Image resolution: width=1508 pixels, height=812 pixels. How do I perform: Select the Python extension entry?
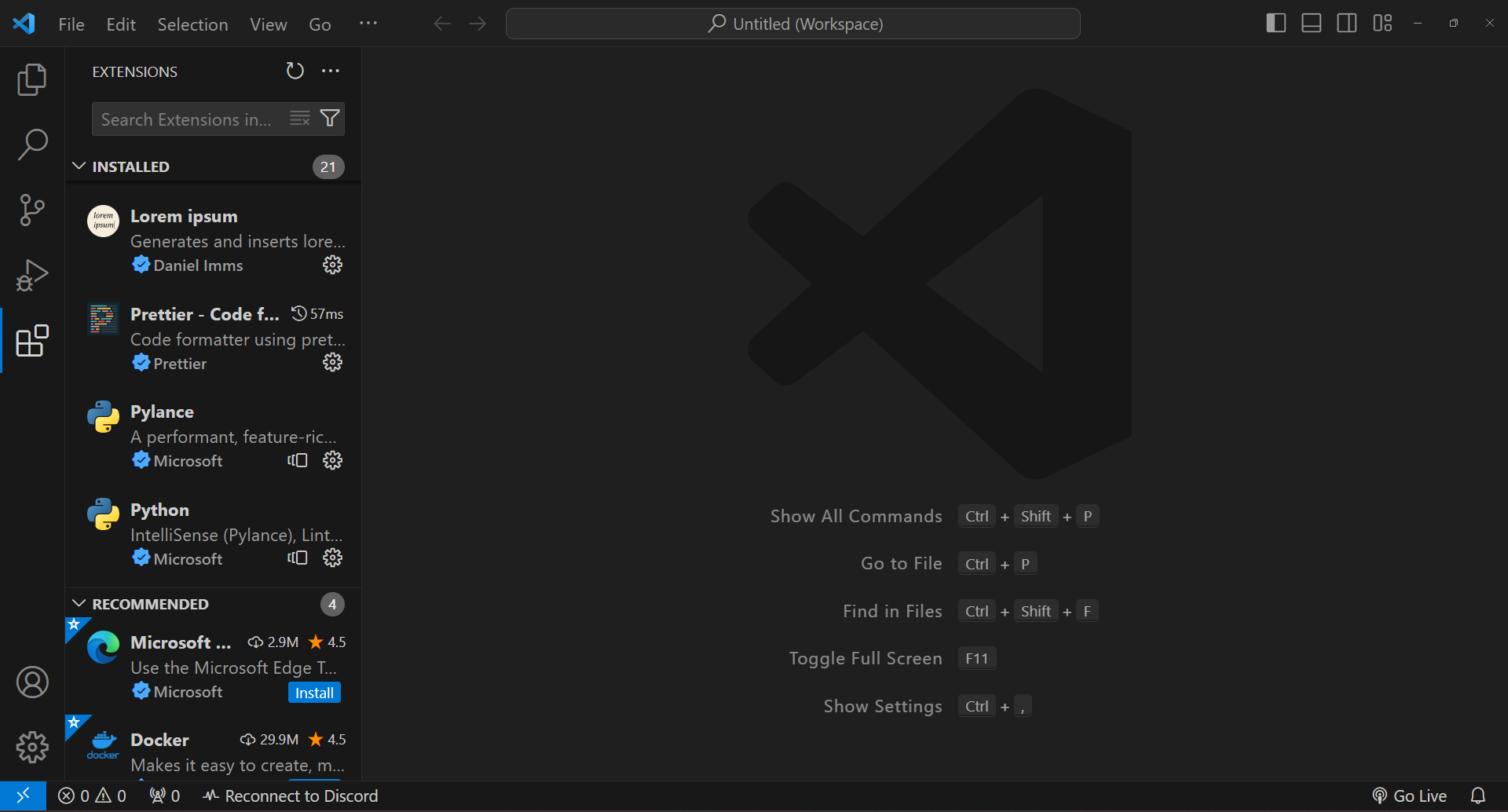[213, 534]
